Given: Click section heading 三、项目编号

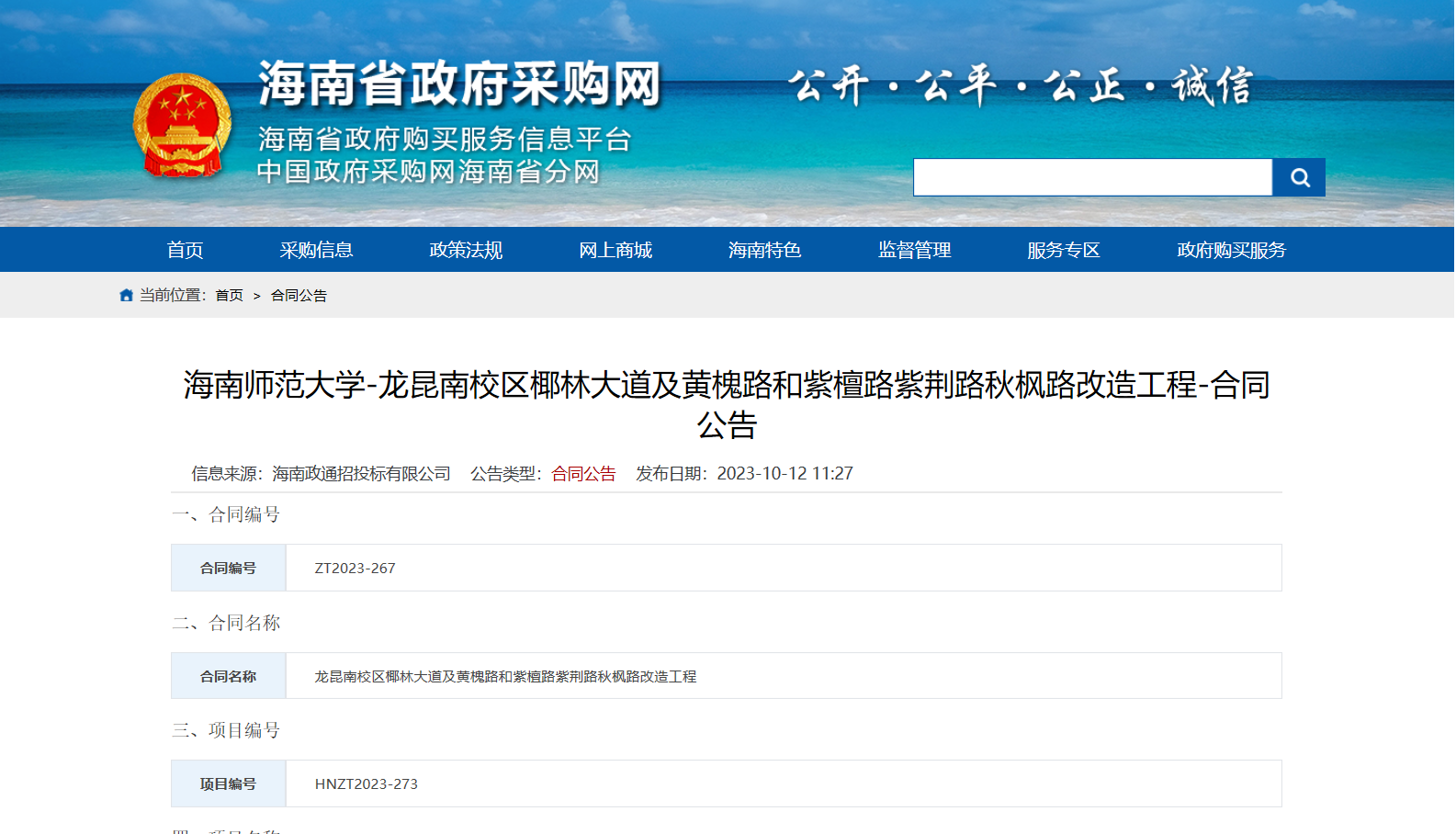Looking at the screenshot, I should [x=226, y=730].
